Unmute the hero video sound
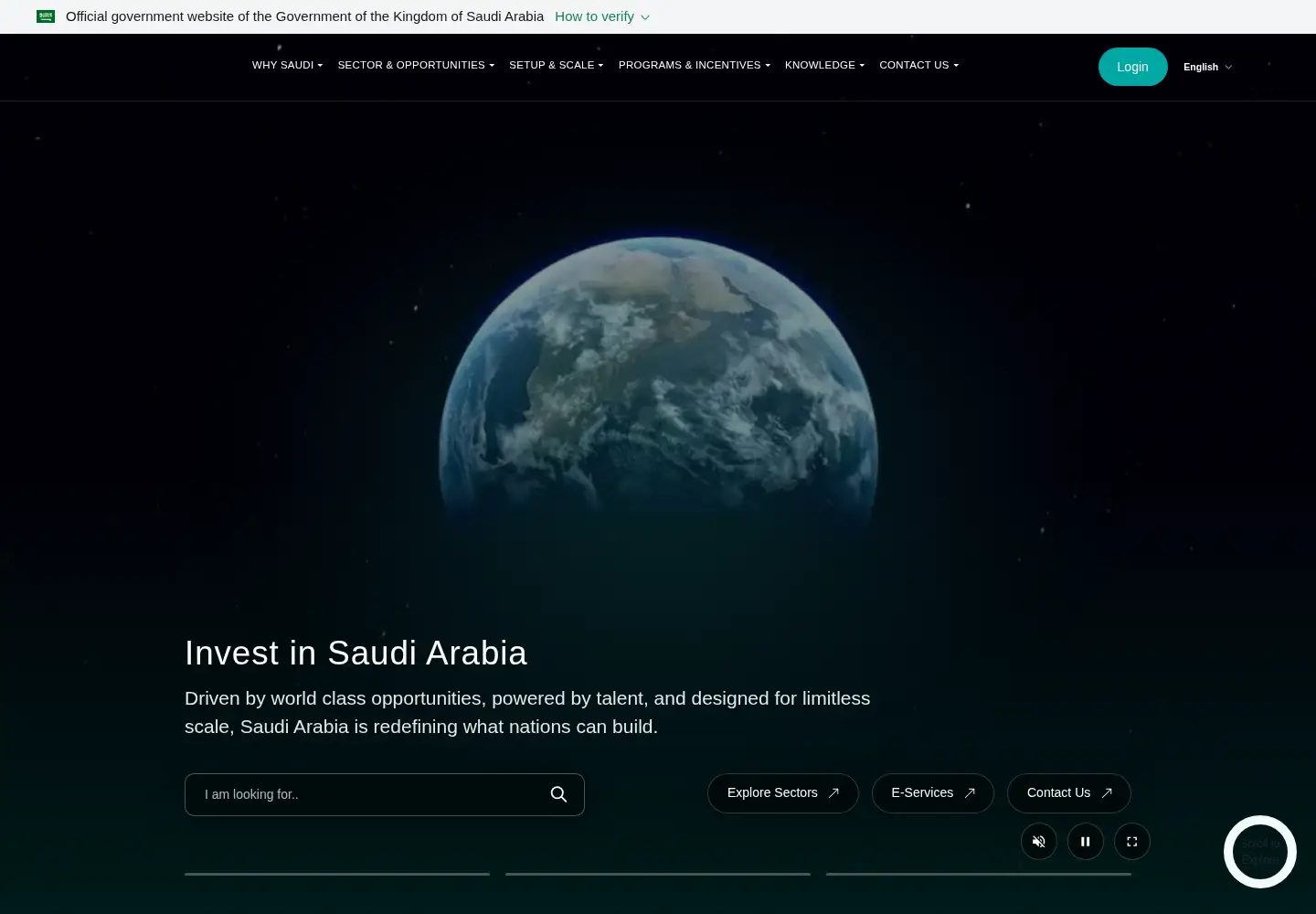 tap(1039, 842)
